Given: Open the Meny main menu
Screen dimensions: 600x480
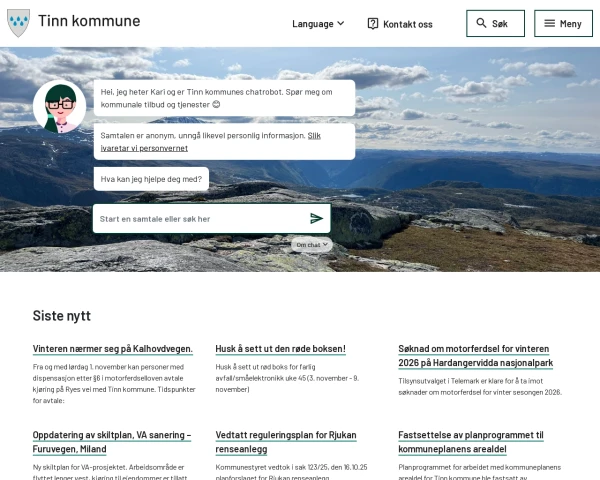Looking at the screenshot, I should pos(563,24).
